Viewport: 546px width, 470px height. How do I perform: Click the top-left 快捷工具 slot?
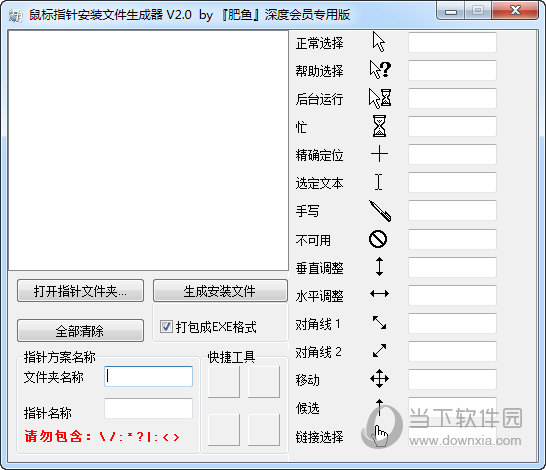(224, 382)
